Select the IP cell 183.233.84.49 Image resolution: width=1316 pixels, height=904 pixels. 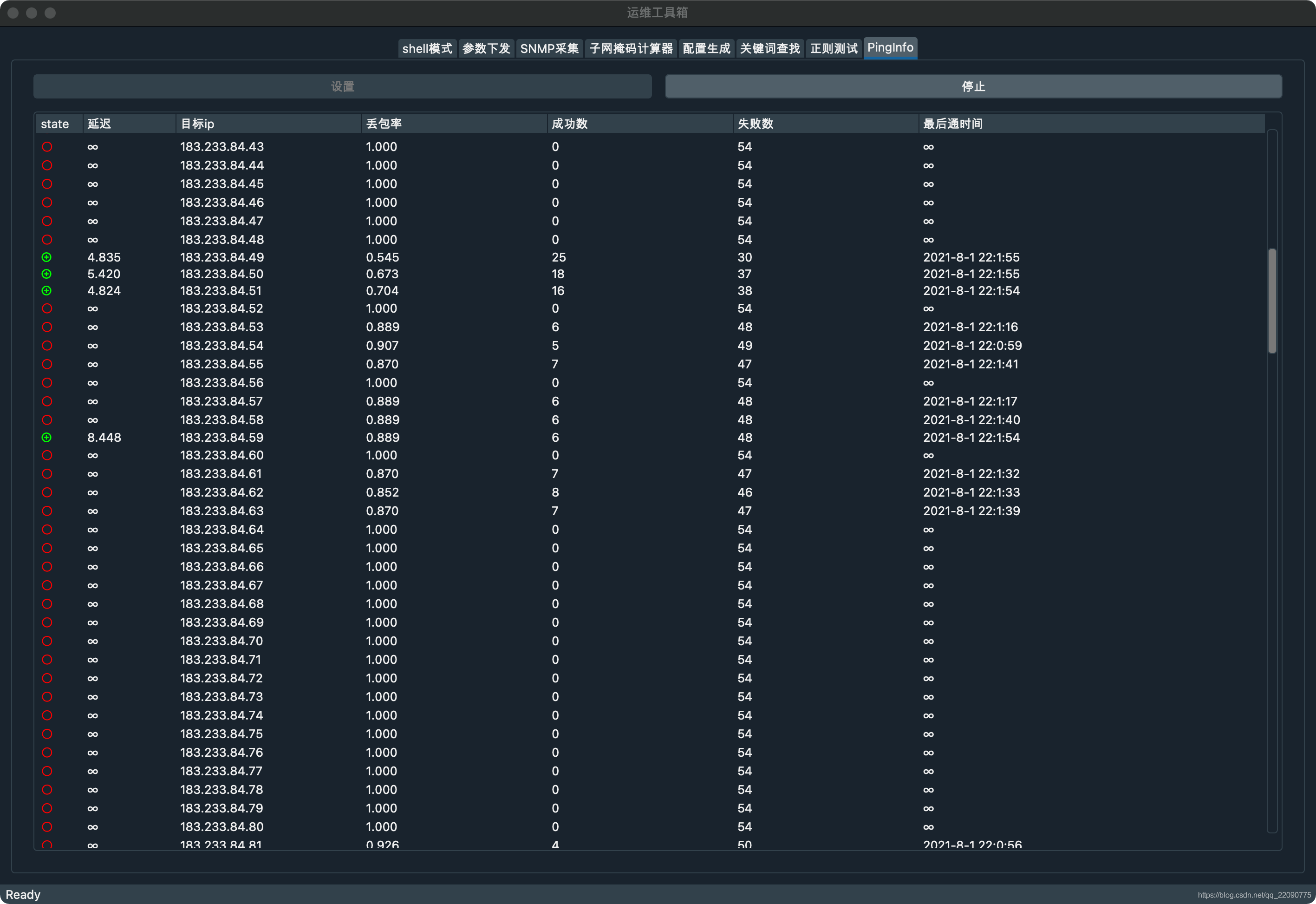click(222, 257)
